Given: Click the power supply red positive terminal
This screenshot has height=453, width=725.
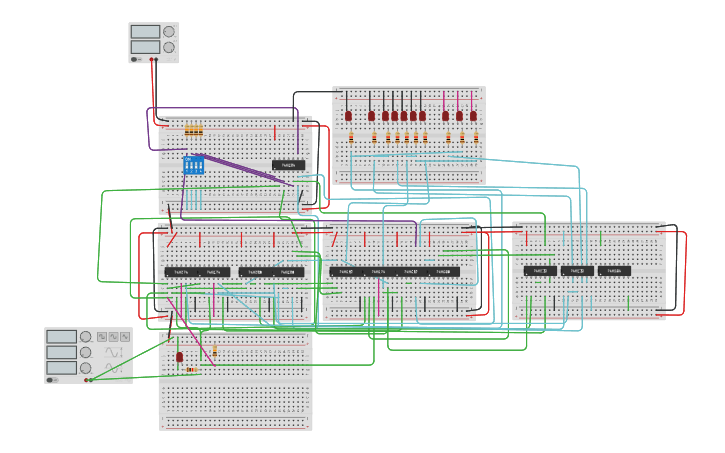Looking at the screenshot, I should coord(151,59).
